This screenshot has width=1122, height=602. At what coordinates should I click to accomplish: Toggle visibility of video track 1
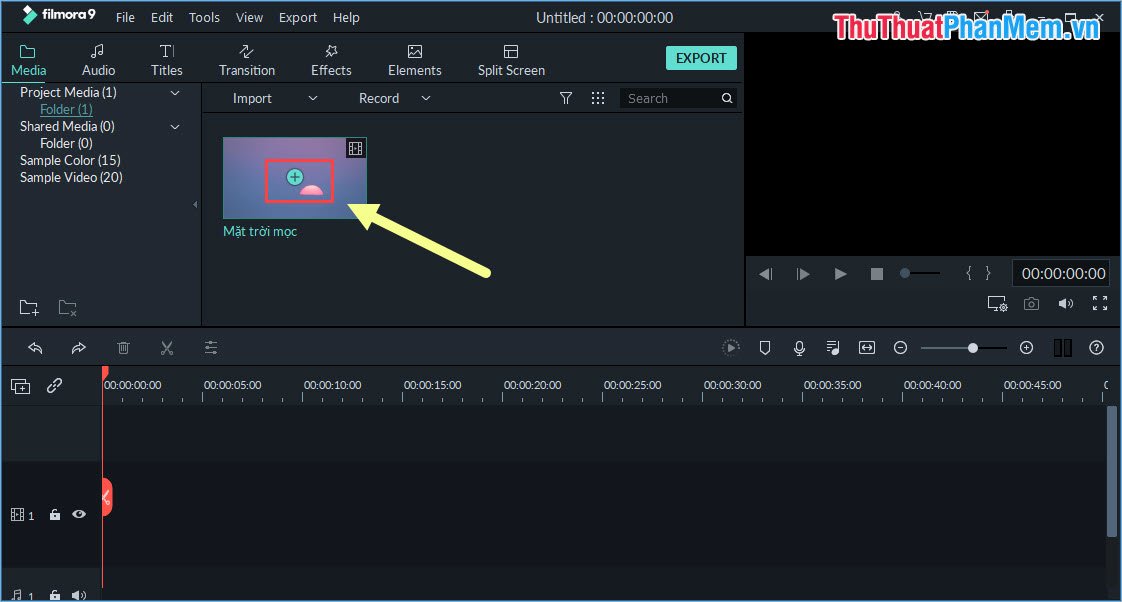(x=79, y=514)
